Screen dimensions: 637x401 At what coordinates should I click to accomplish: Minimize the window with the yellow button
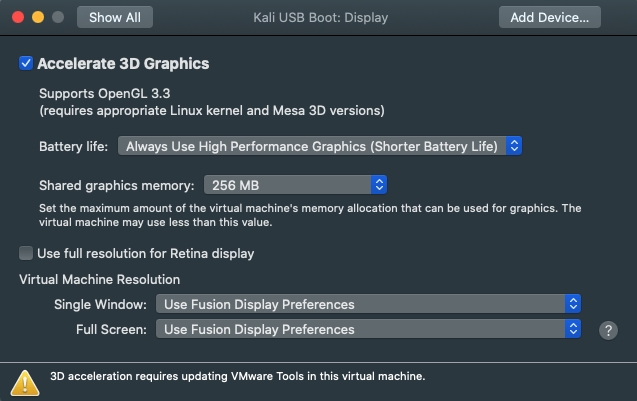(39, 17)
